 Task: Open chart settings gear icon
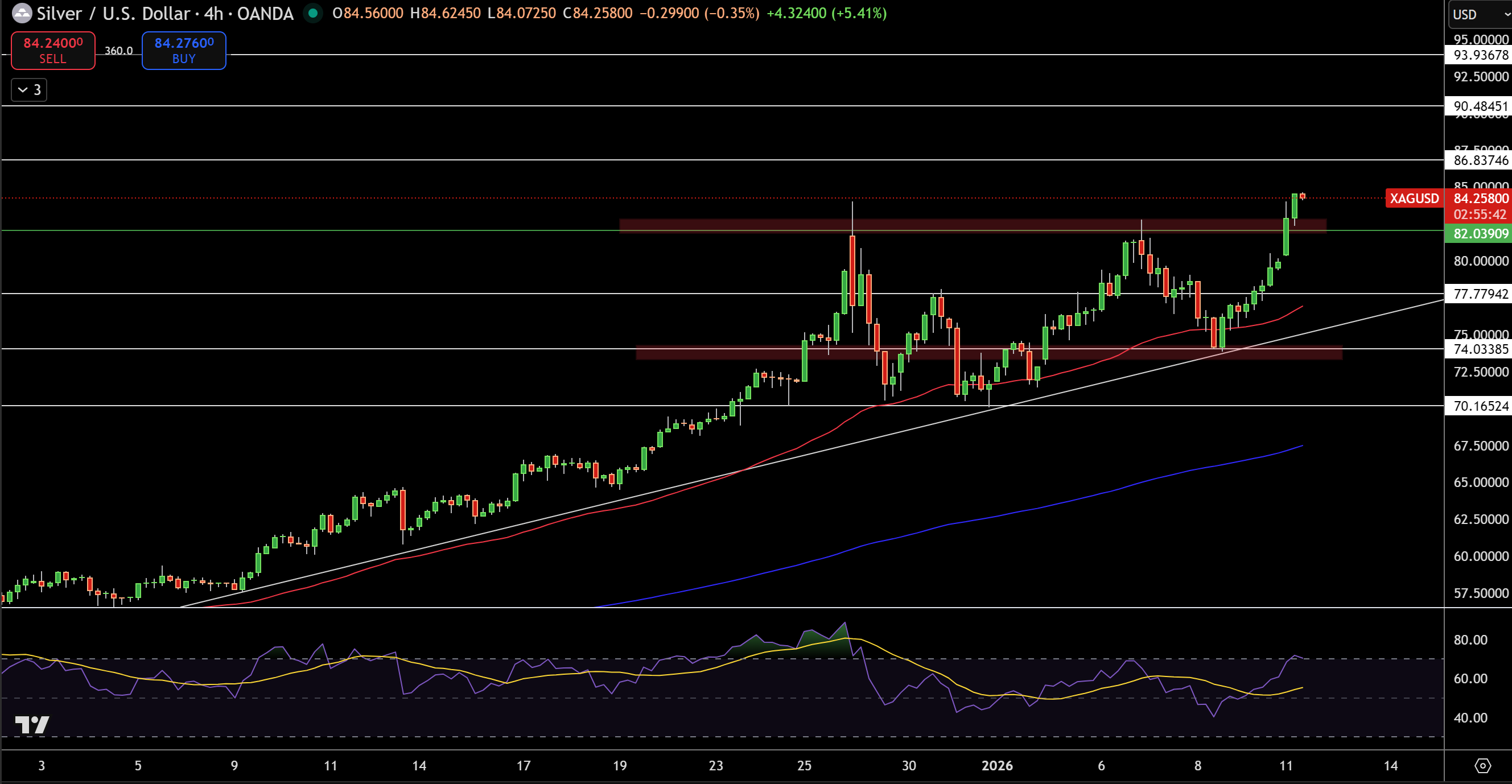tap(1482, 765)
